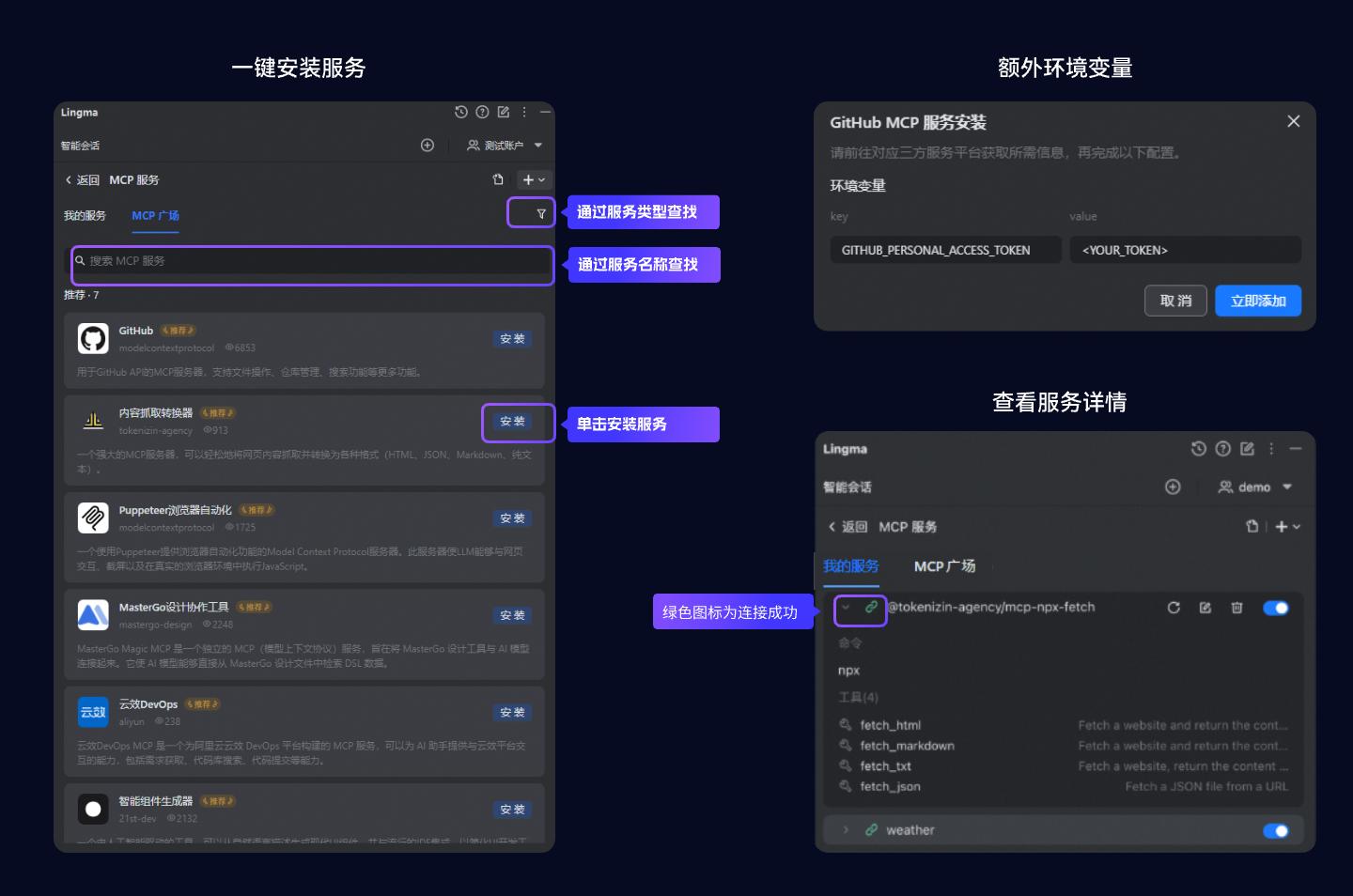Image resolution: width=1353 pixels, height=896 pixels.
Task: Start a new chat with the compose icon
Action: click(504, 112)
